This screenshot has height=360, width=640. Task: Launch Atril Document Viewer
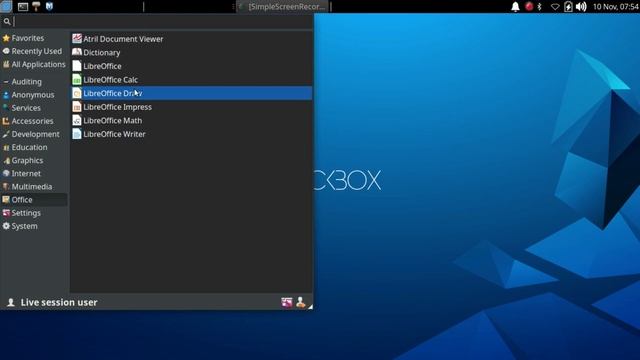coord(191,39)
